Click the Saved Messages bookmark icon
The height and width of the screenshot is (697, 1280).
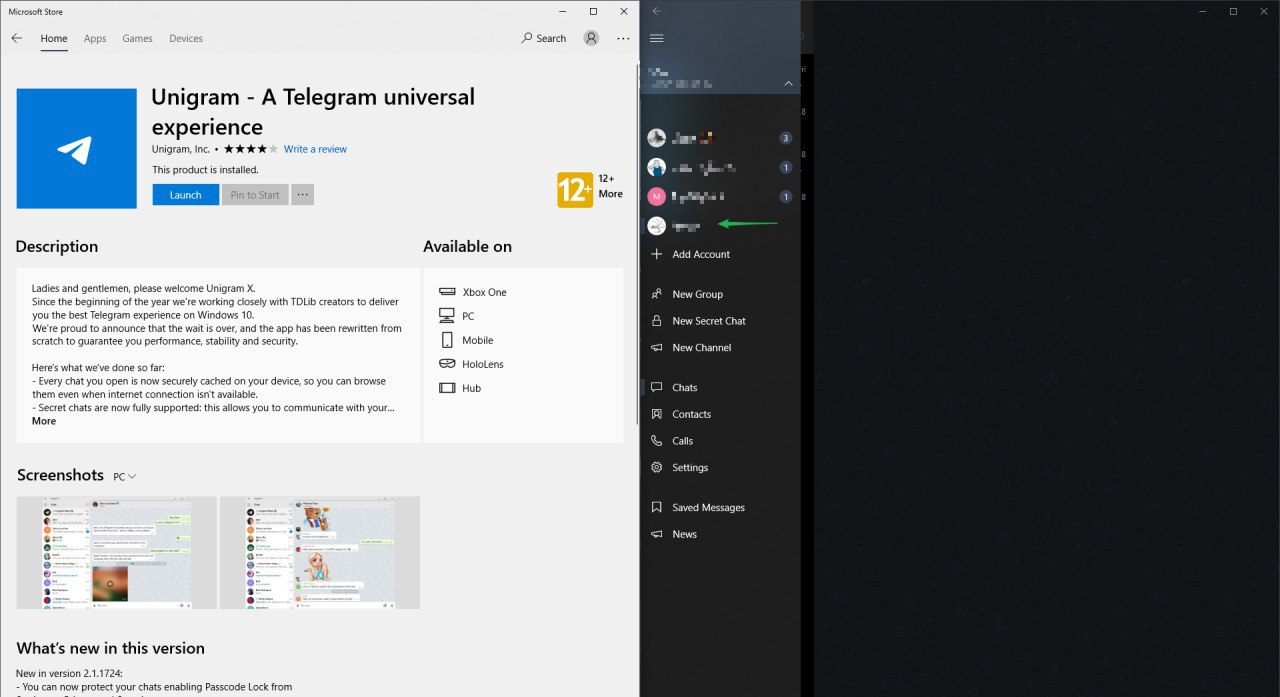(x=657, y=508)
